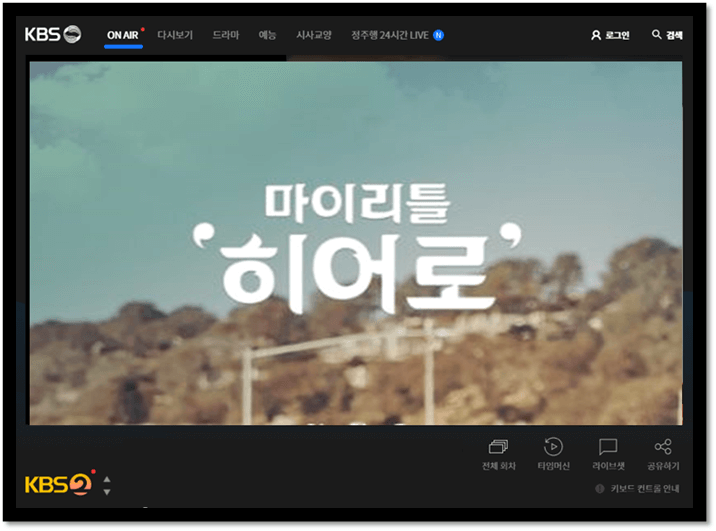Click the 라이브챗 label
The image size is (716, 531).
[608, 466]
